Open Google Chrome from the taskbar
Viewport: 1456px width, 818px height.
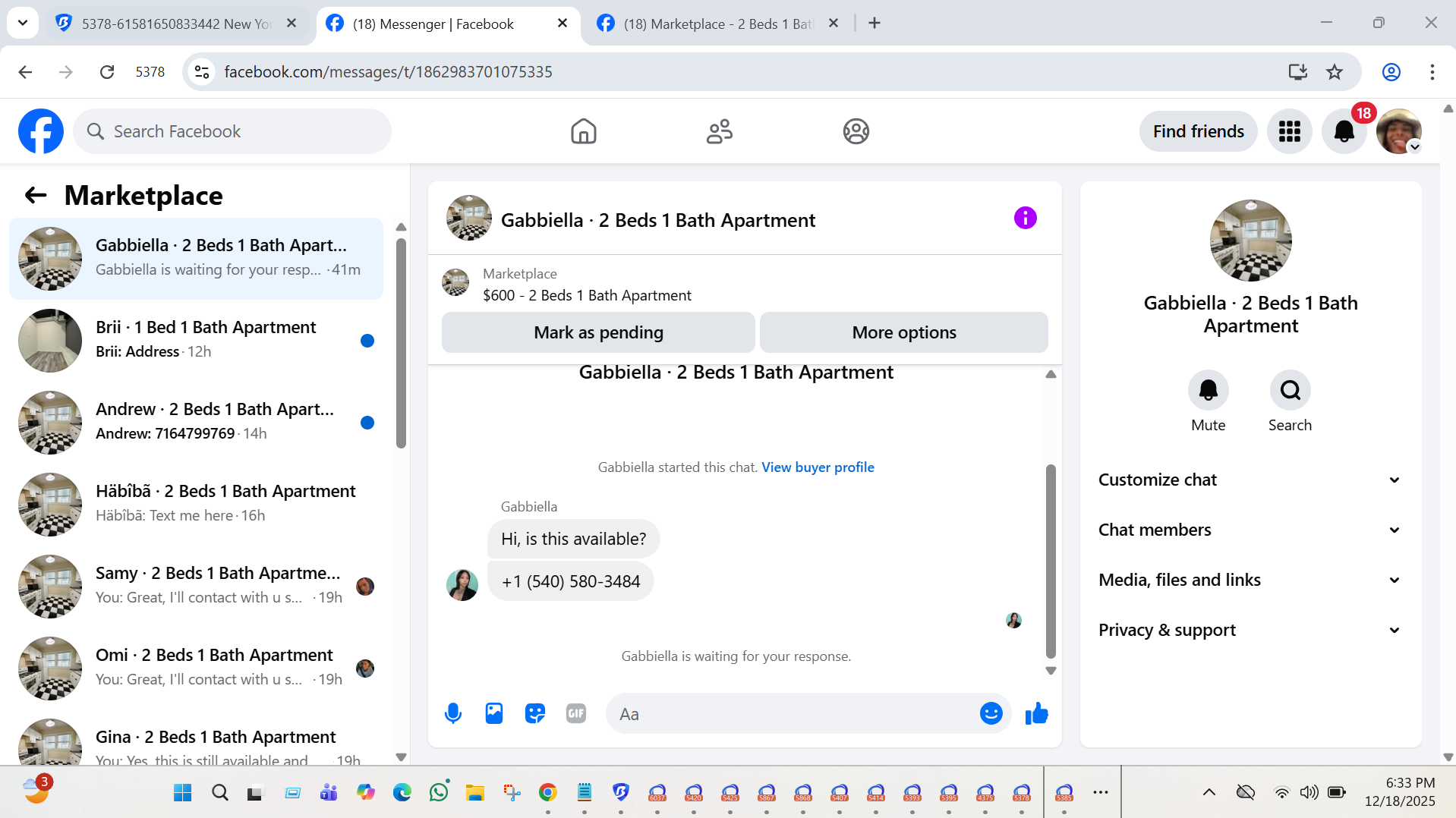pos(548,793)
